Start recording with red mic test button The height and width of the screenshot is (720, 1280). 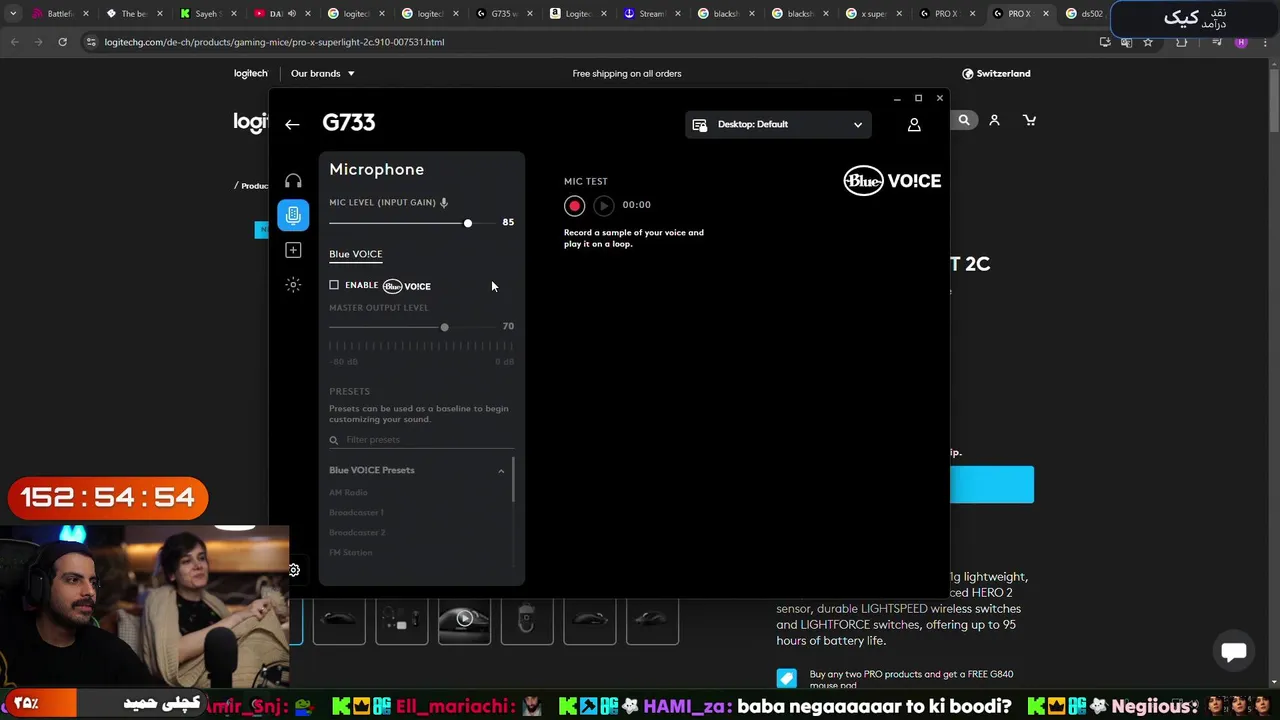point(574,205)
